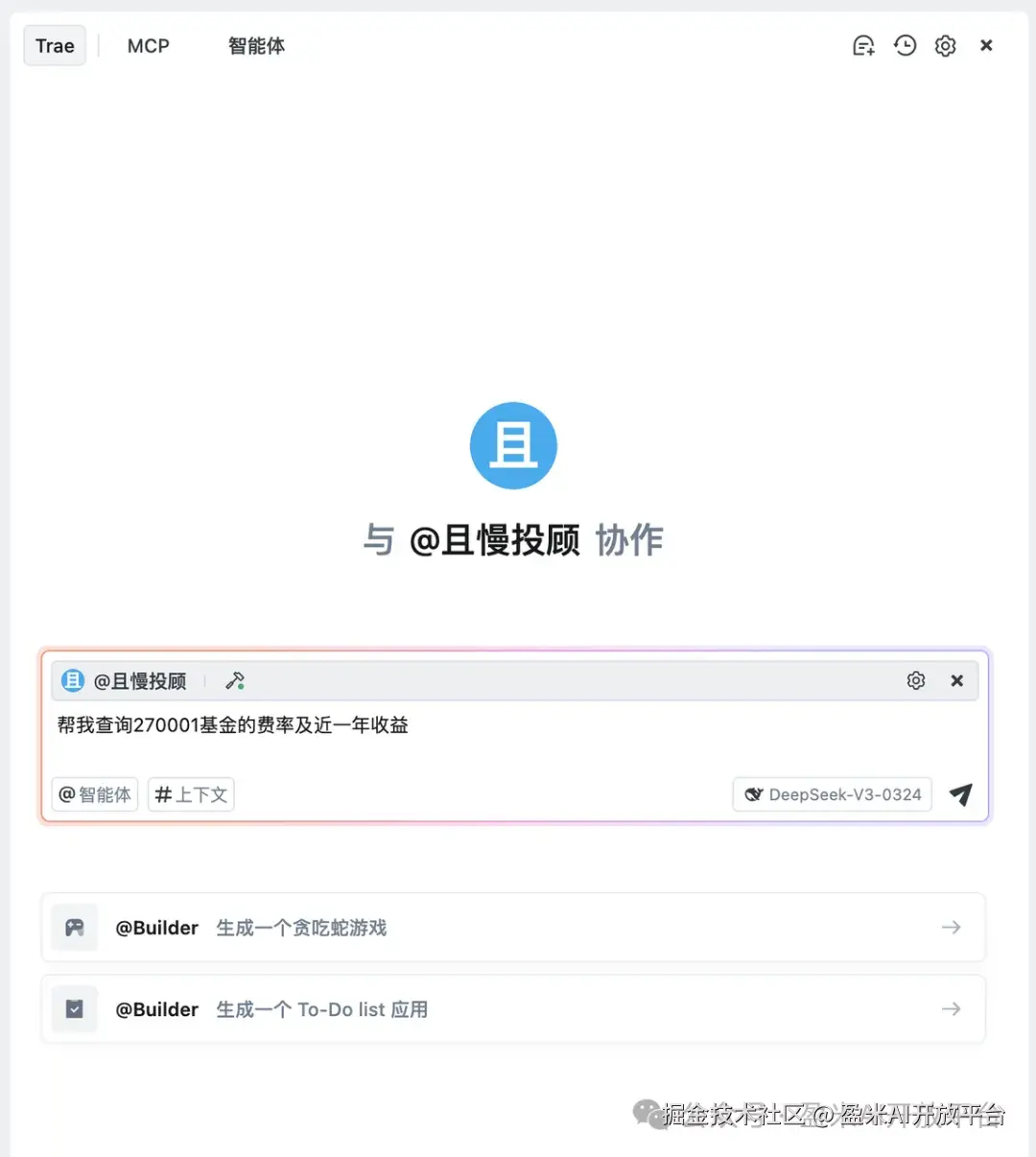Image resolution: width=1036 pixels, height=1157 pixels.
Task: Switch to the MCP tab
Action: click(x=148, y=45)
